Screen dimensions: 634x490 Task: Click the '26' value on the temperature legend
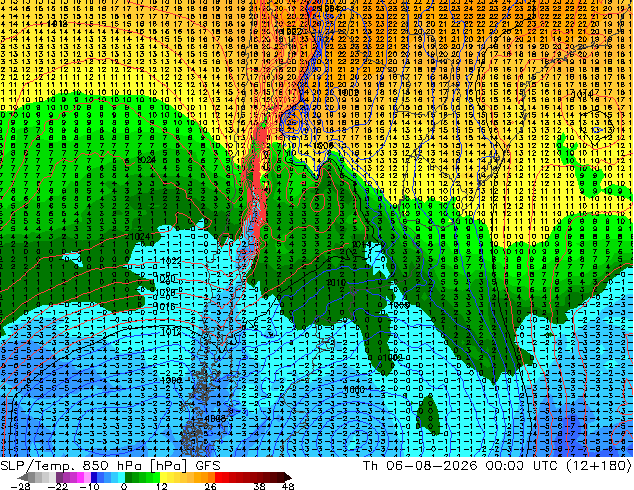click(x=210, y=486)
